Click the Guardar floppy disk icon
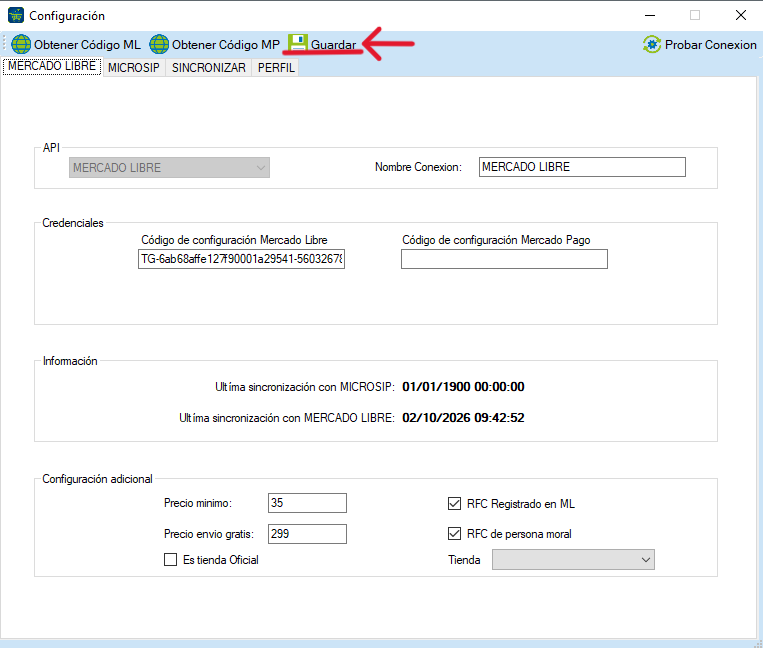763x648 pixels. coord(298,43)
